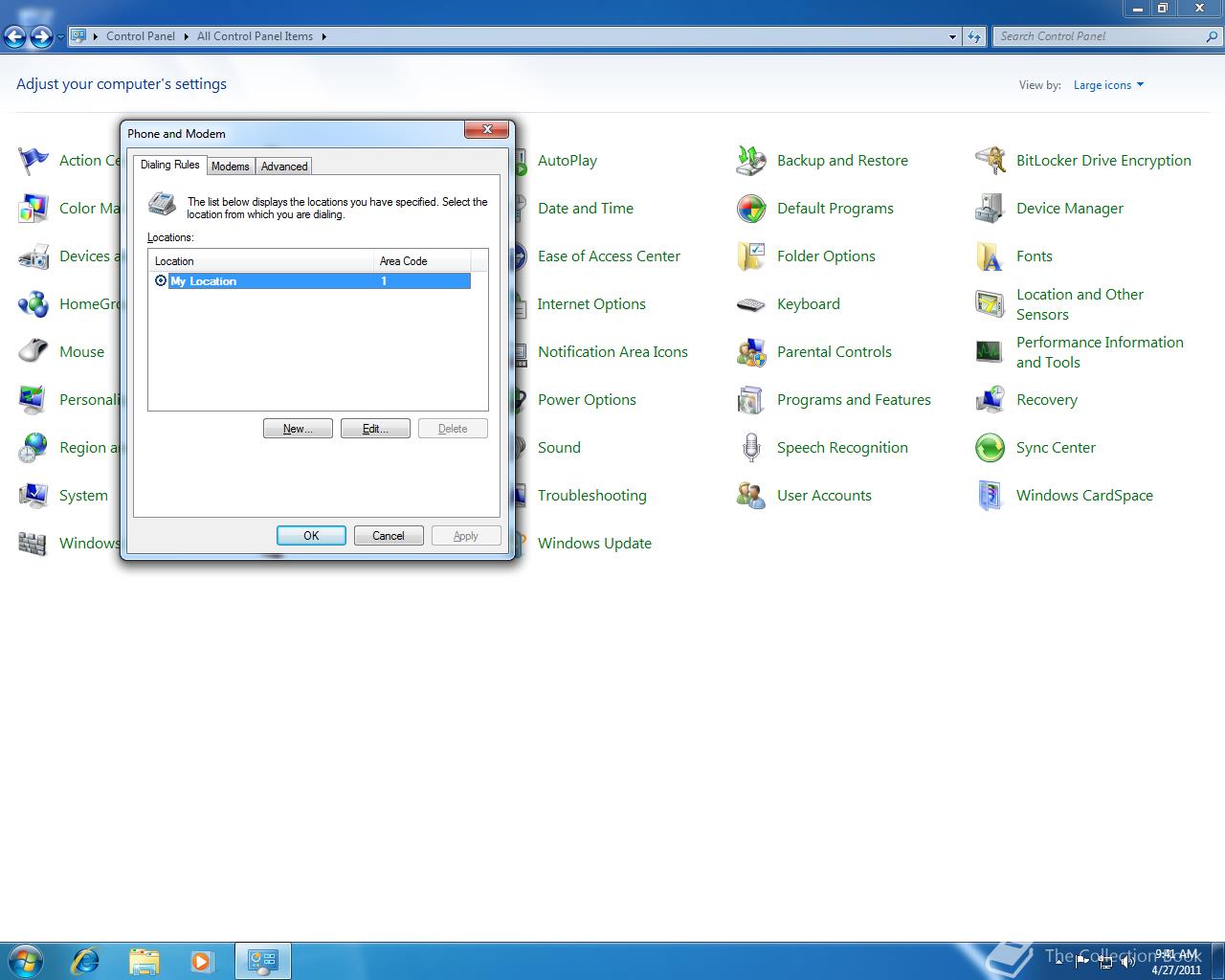
Task: Switch to the Modems tab
Action: pos(231,167)
